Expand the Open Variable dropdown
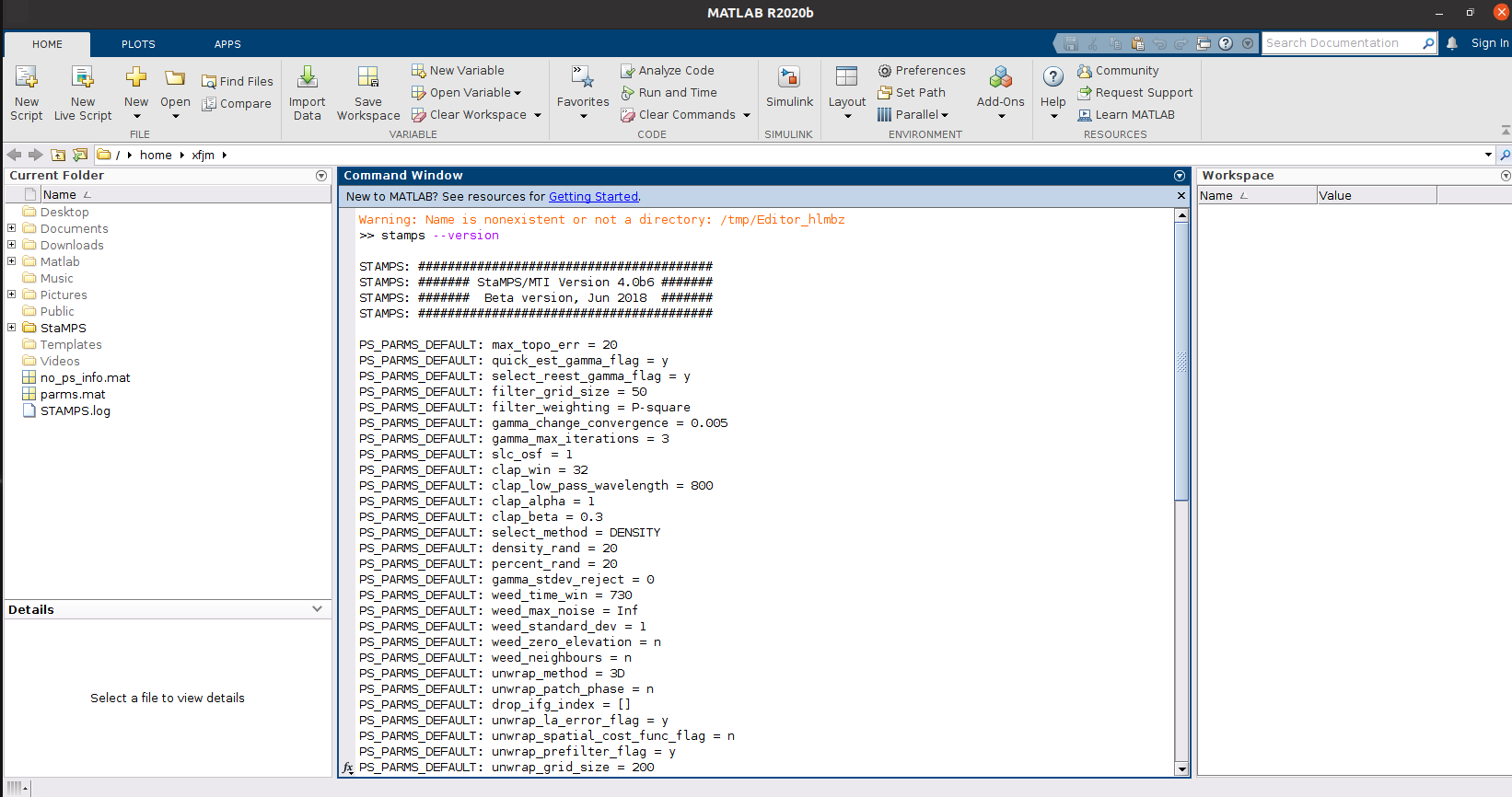This screenshot has height=797, width=1512. point(518,93)
